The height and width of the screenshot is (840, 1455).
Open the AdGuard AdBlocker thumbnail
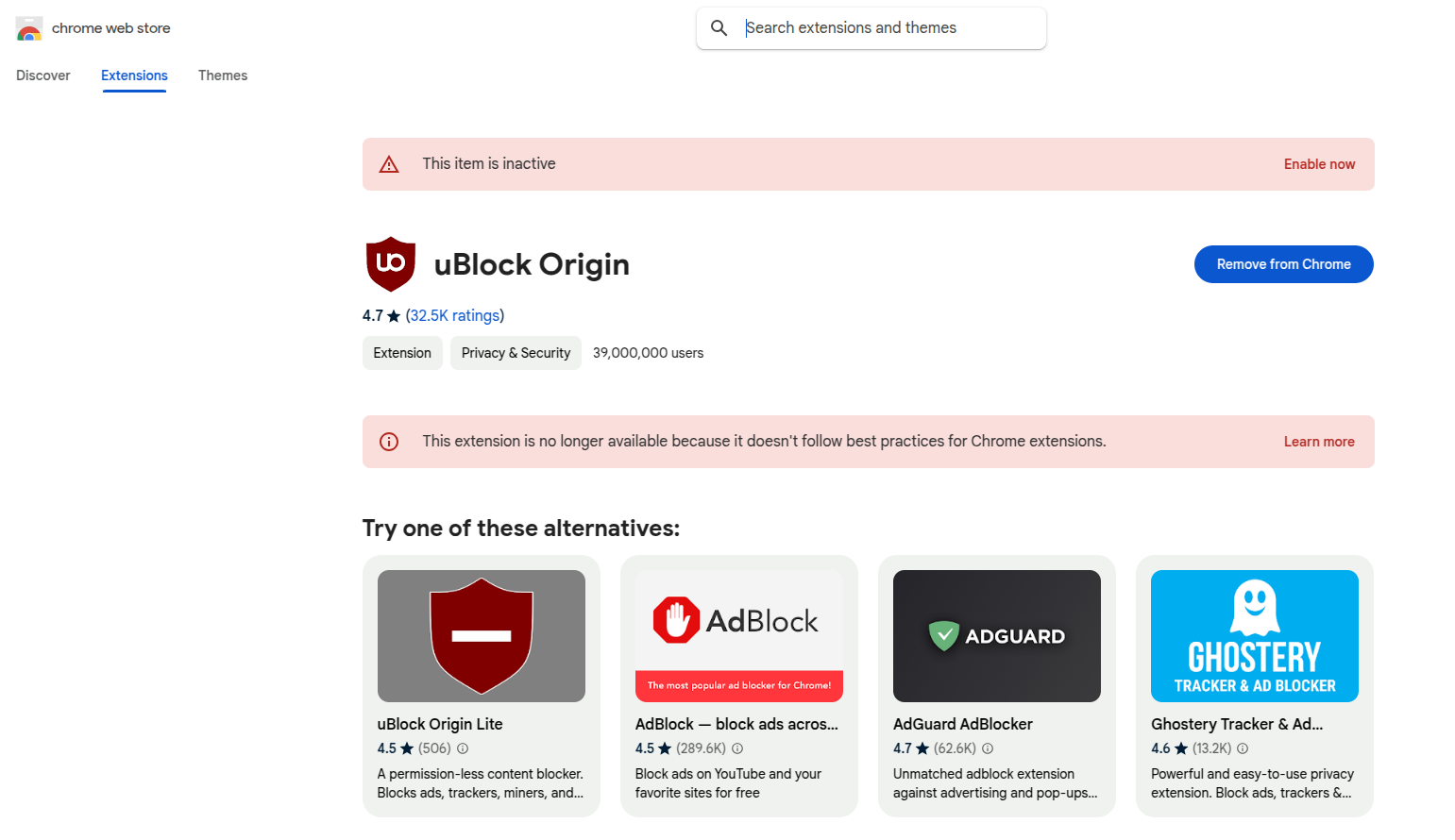[x=997, y=636]
